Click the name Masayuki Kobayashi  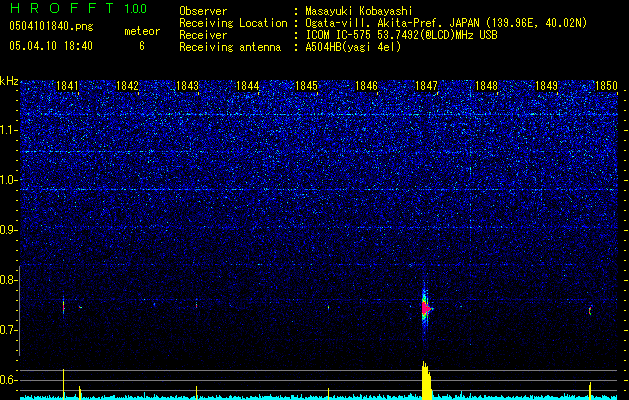359,11
